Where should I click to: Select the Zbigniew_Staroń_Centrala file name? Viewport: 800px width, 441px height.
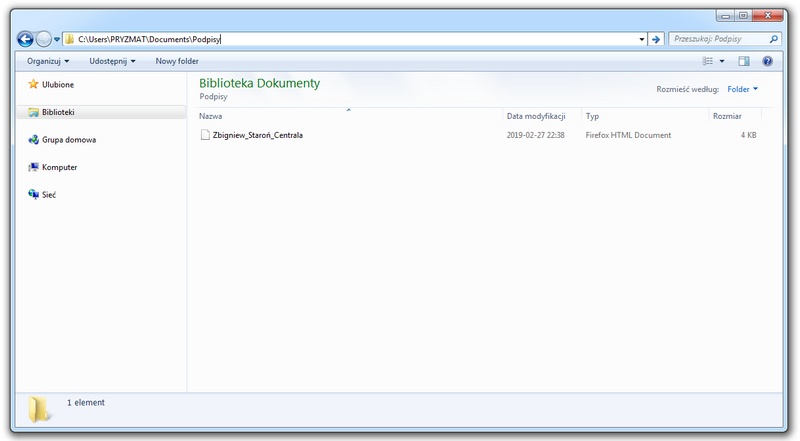[x=258, y=135]
